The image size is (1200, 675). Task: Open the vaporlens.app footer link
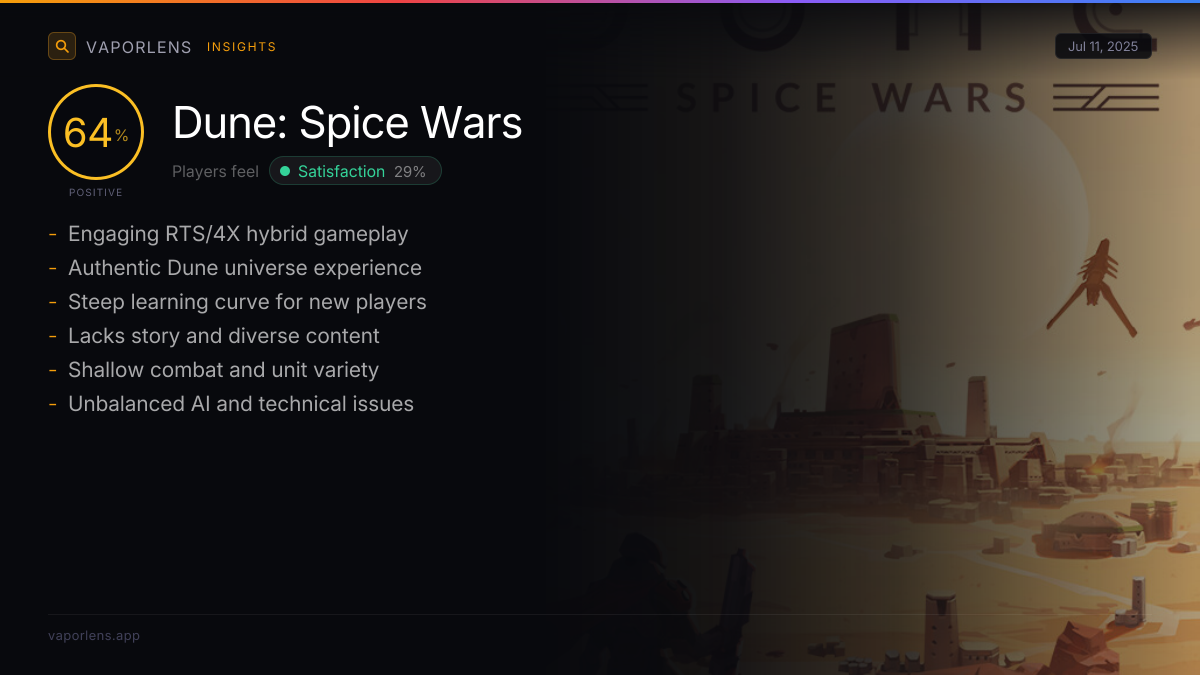pyautogui.click(x=94, y=635)
